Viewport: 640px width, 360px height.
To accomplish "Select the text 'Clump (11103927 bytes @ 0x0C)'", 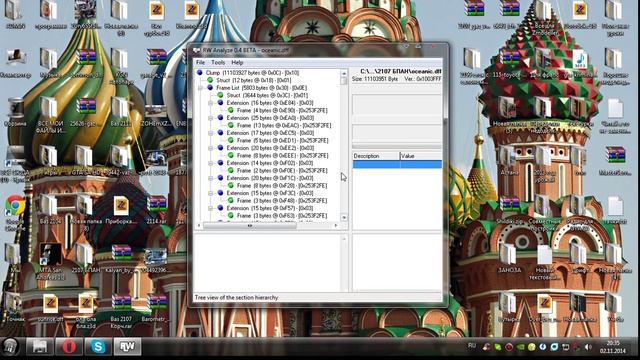I will coord(241,73).
